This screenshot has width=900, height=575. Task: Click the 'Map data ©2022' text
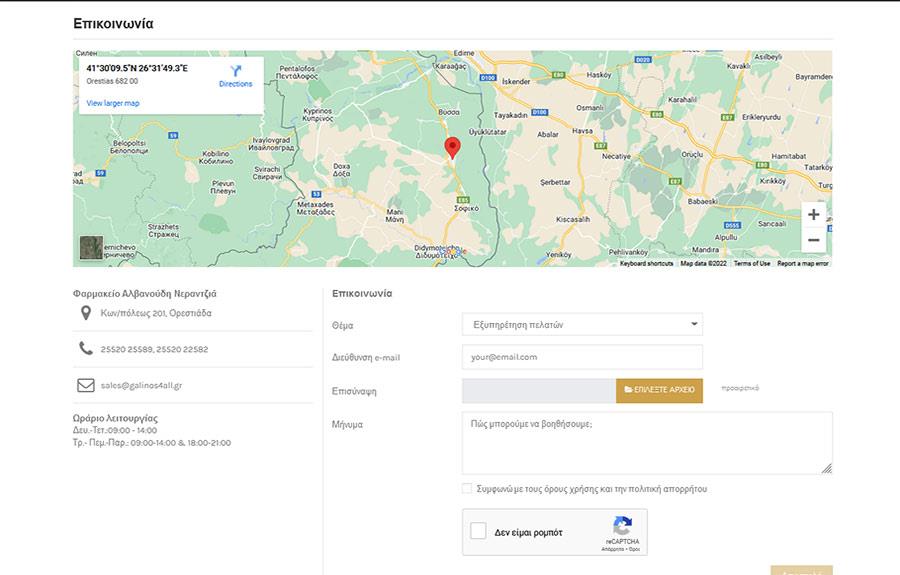[703, 263]
